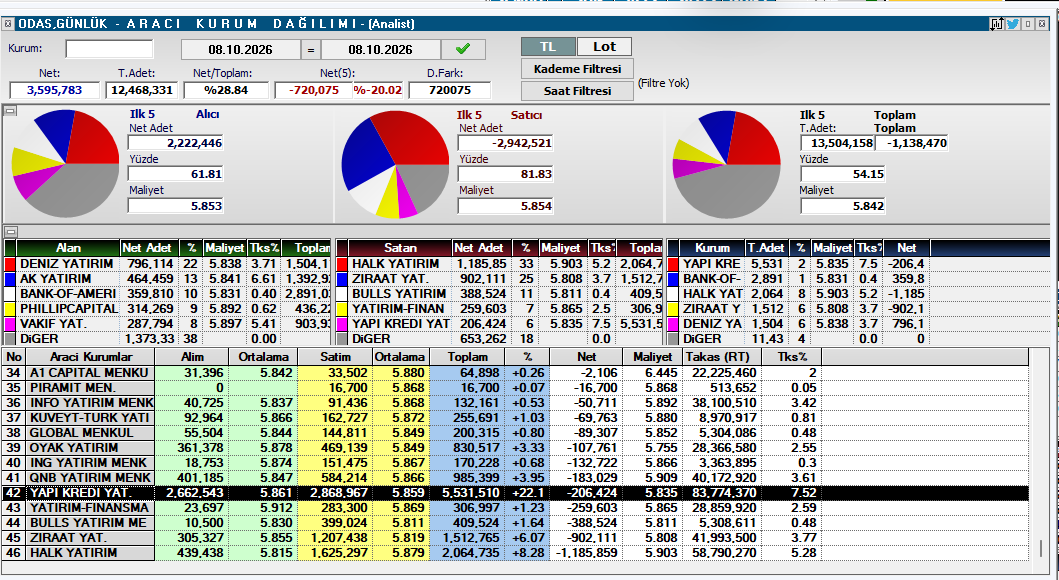
Task: Sort bottom table by Alim column
Action: [x=192, y=357]
